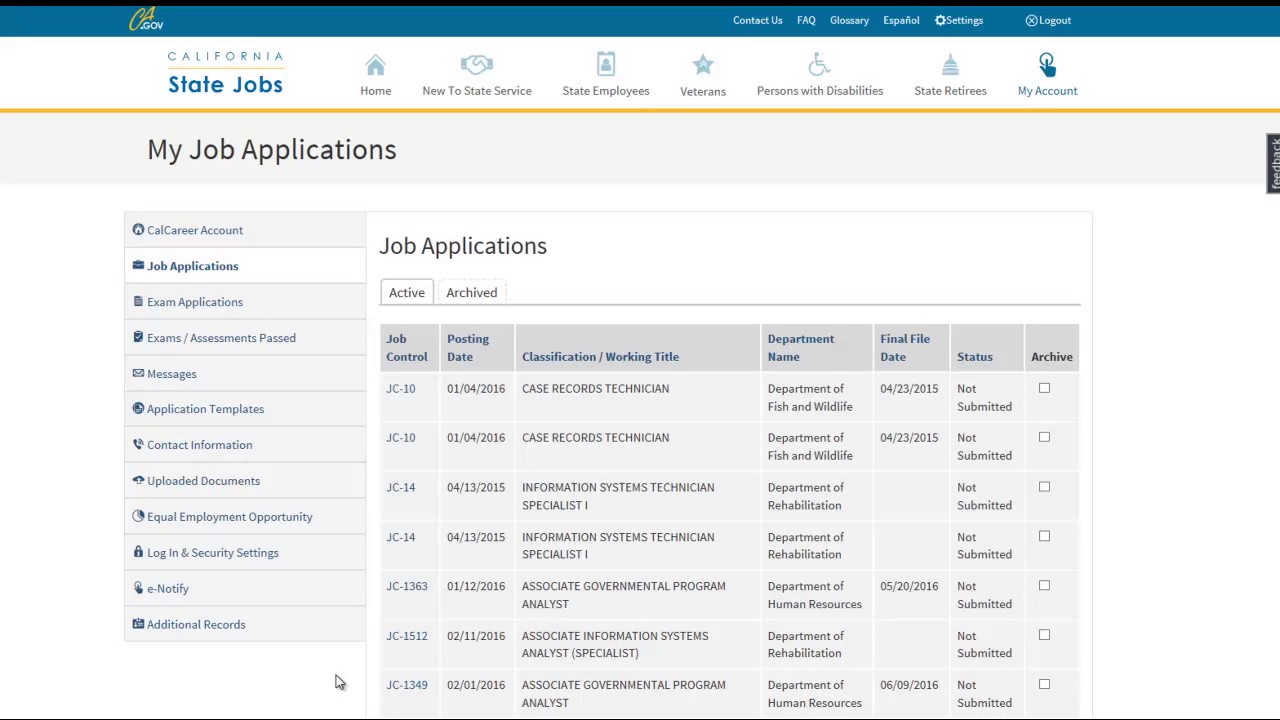The width and height of the screenshot is (1280, 720).
Task: Select the 02/11/2016 posting date cell
Action: tap(476, 635)
